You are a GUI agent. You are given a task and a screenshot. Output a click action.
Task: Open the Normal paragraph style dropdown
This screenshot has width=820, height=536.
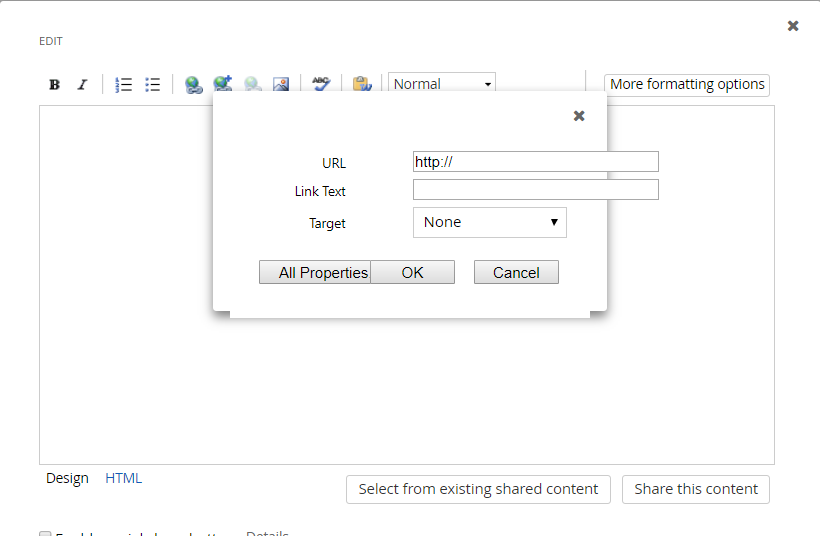[442, 84]
